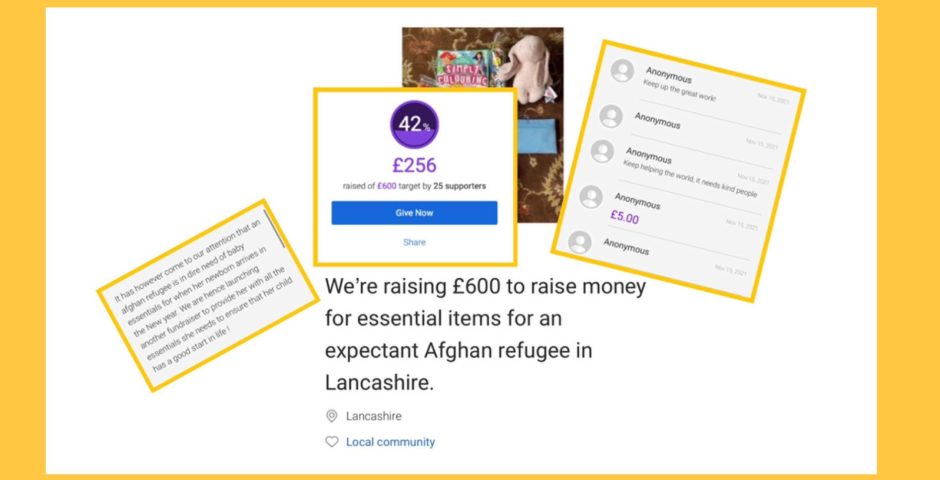Click the 42% progress circle
This screenshot has height=480, width=940.
click(x=414, y=125)
